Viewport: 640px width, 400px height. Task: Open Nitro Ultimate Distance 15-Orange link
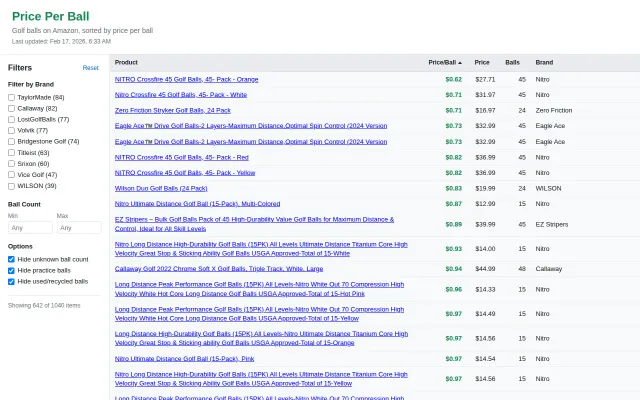(x=261, y=338)
